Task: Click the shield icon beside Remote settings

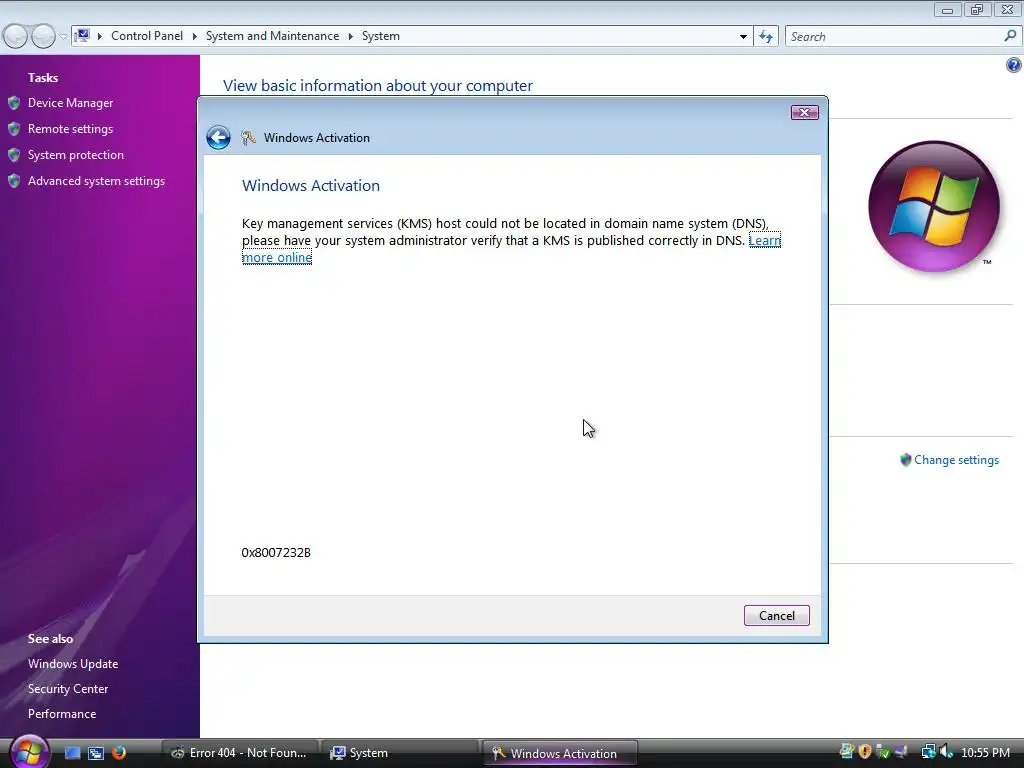Action: pyautogui.click(x=14, y=129)
